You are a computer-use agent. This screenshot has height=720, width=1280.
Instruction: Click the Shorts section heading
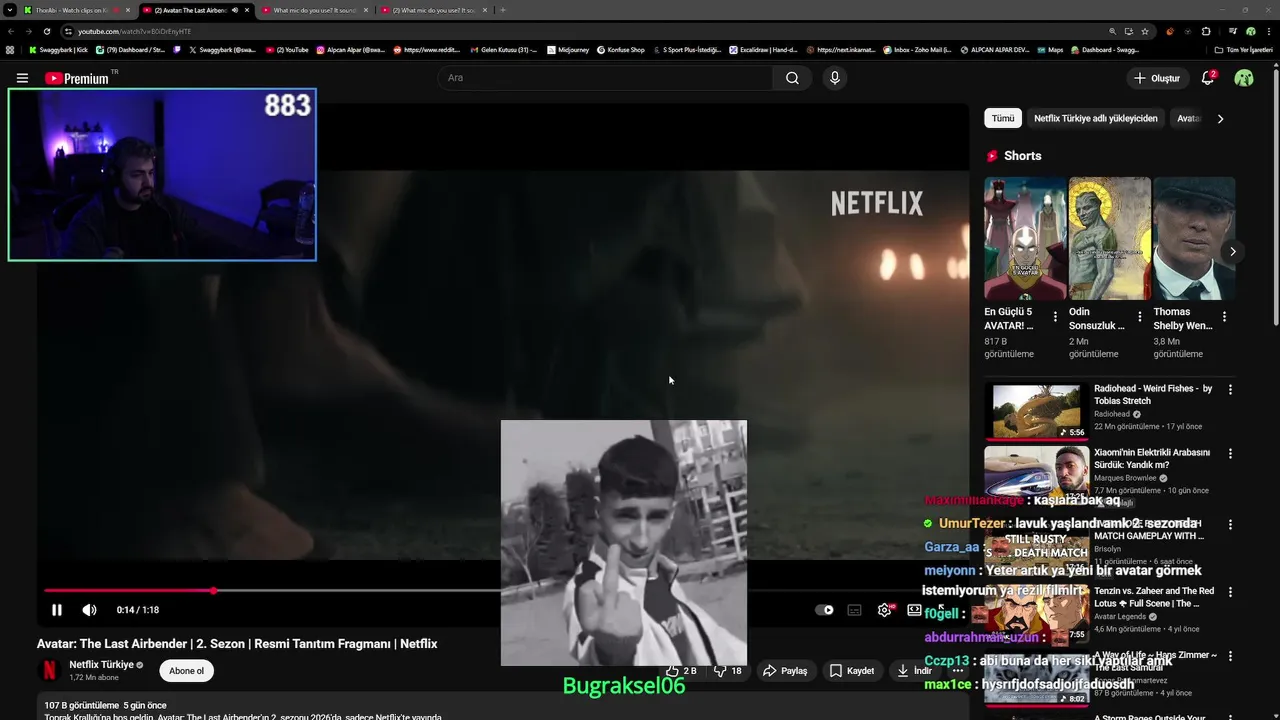click(x=1022, y=156)
